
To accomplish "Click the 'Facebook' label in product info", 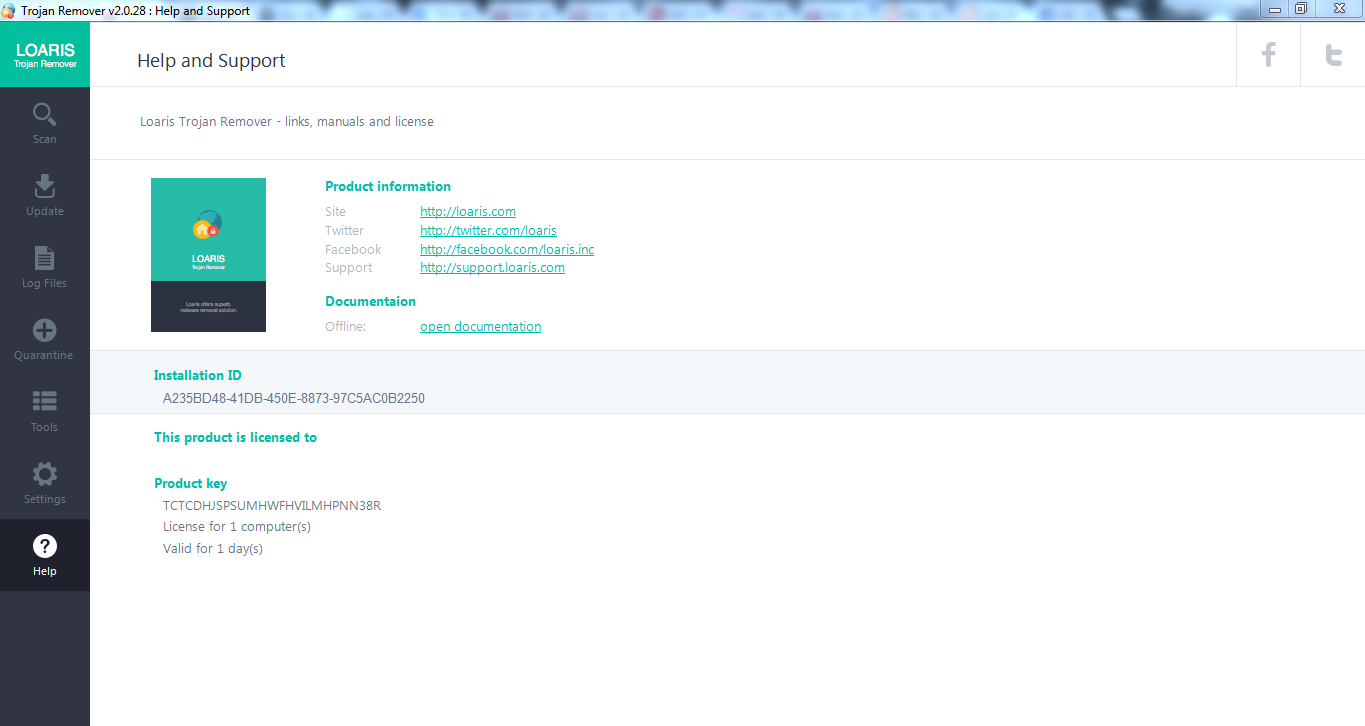I will coord(353,250).
